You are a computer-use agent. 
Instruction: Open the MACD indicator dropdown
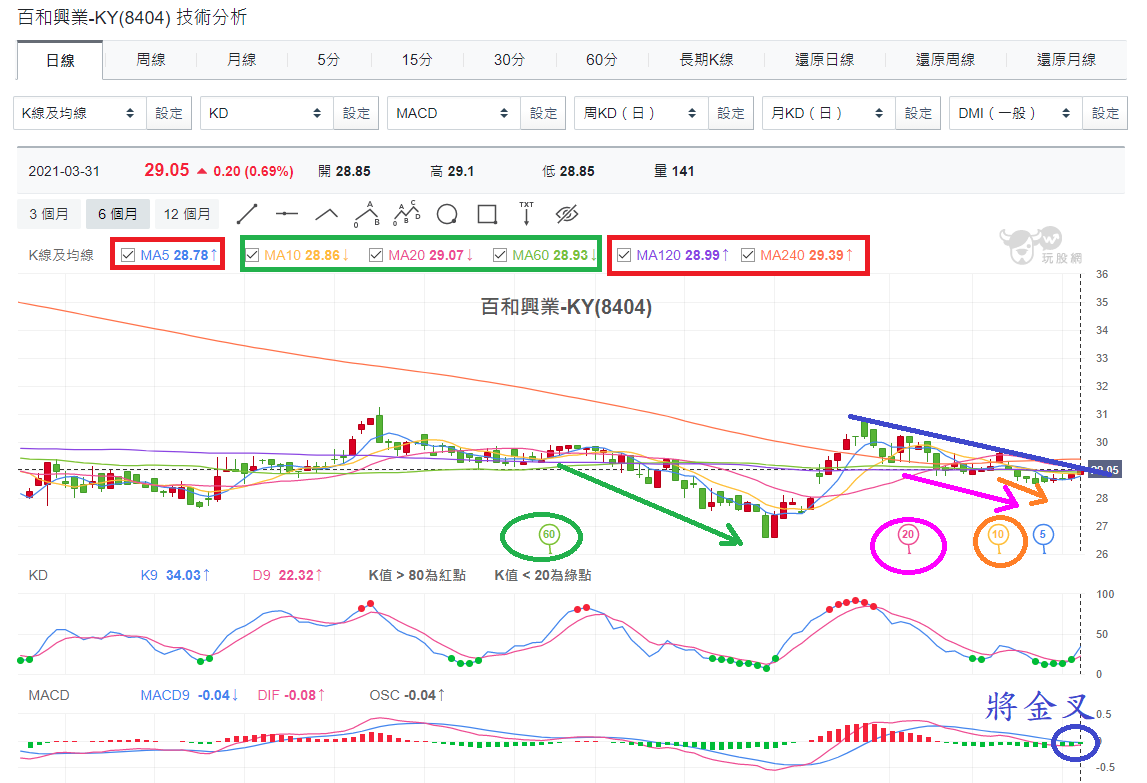[454, 113]
